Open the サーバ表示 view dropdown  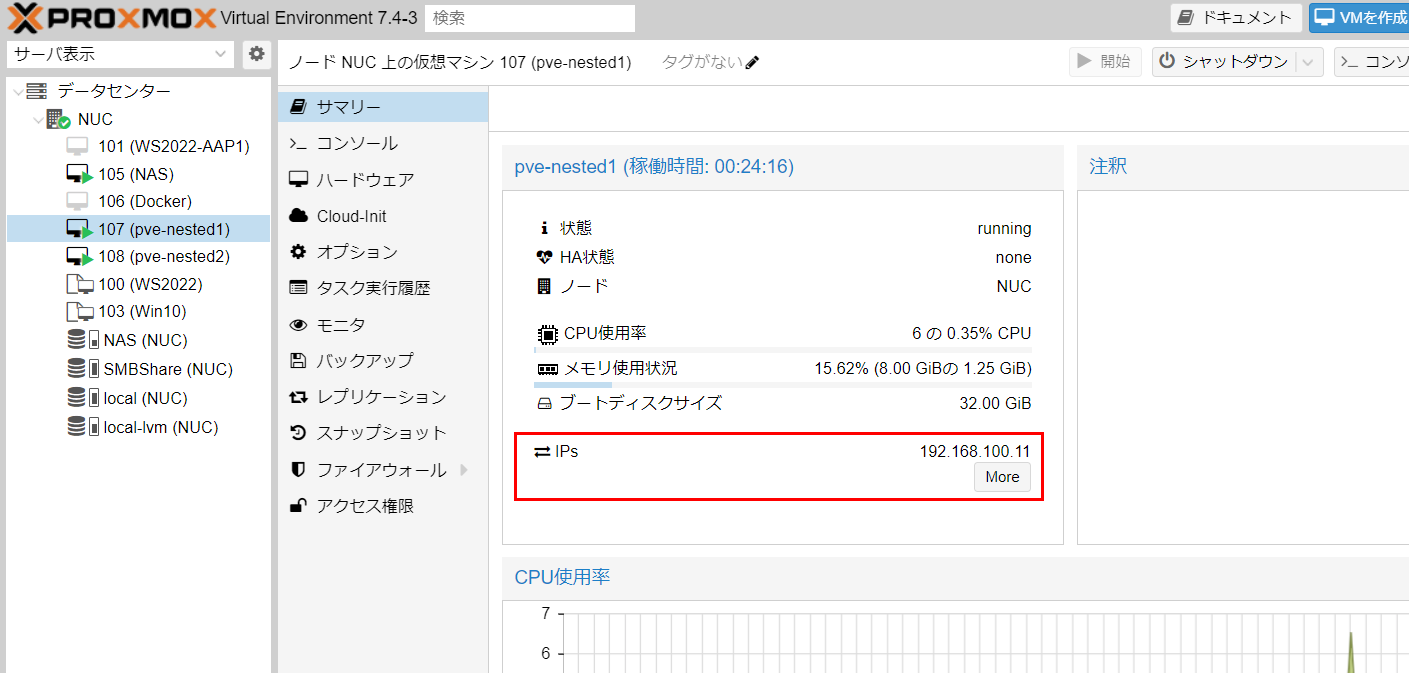221,54
